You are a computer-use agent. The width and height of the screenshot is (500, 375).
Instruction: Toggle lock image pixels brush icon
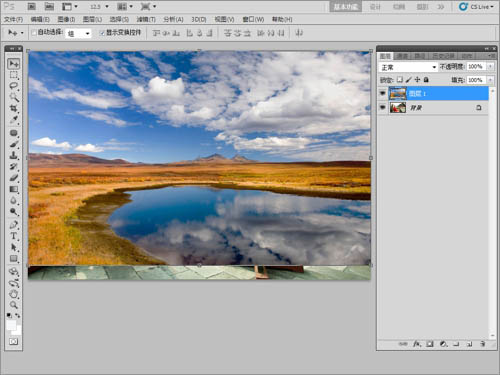click(x=408, y=80)
